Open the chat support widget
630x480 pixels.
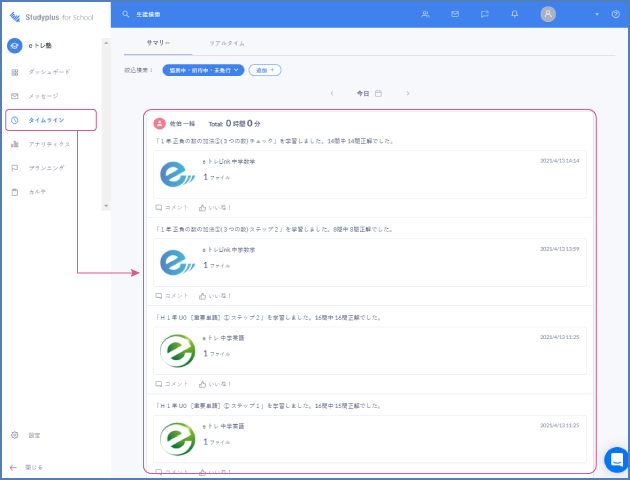point(616,460)
